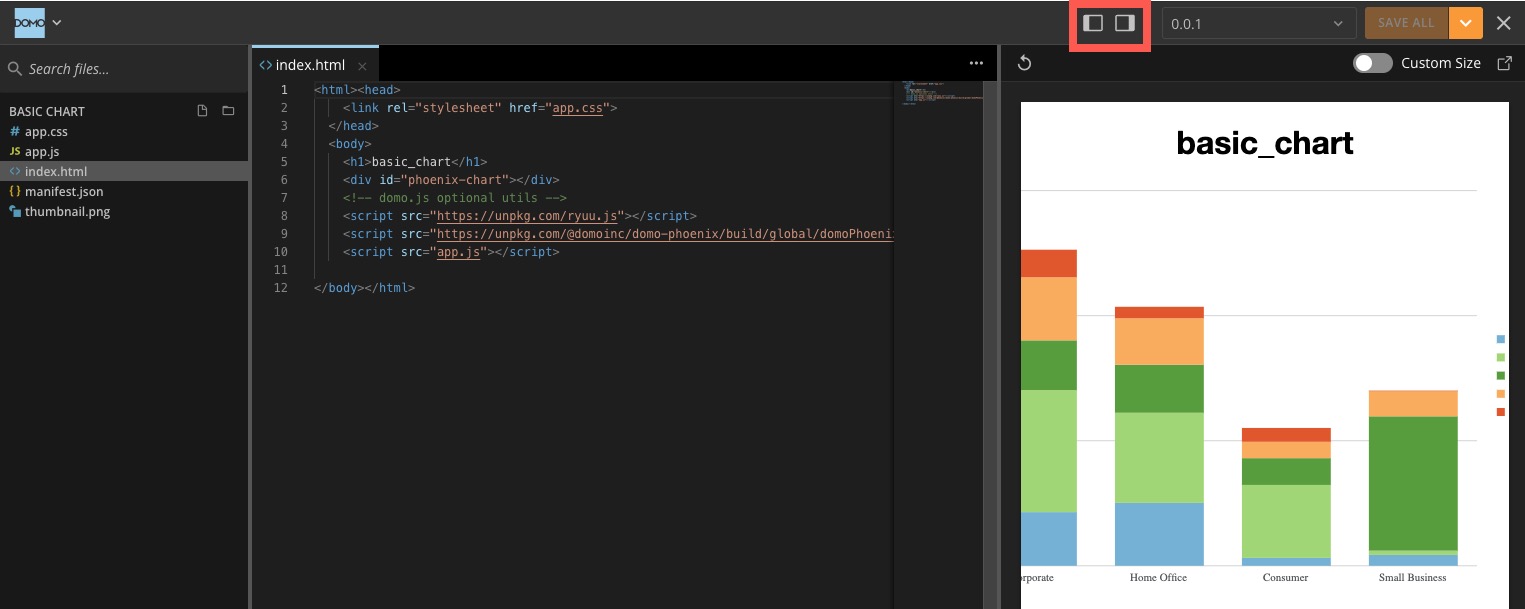Switch to the index.html tab
This screenshot has height=609, width=1525.
[310, 64]
